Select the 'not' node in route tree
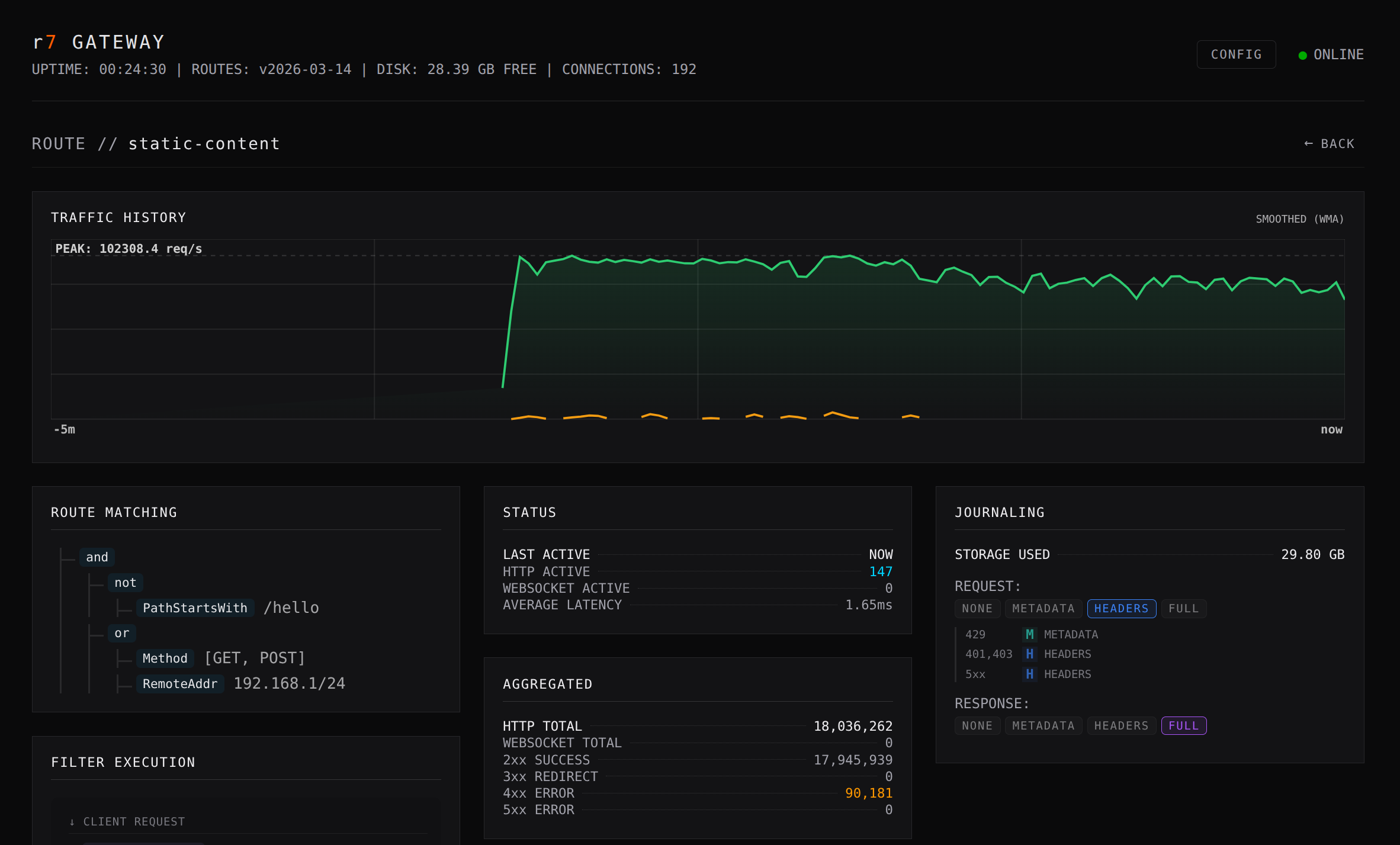1400x845 pixels. 125,583
